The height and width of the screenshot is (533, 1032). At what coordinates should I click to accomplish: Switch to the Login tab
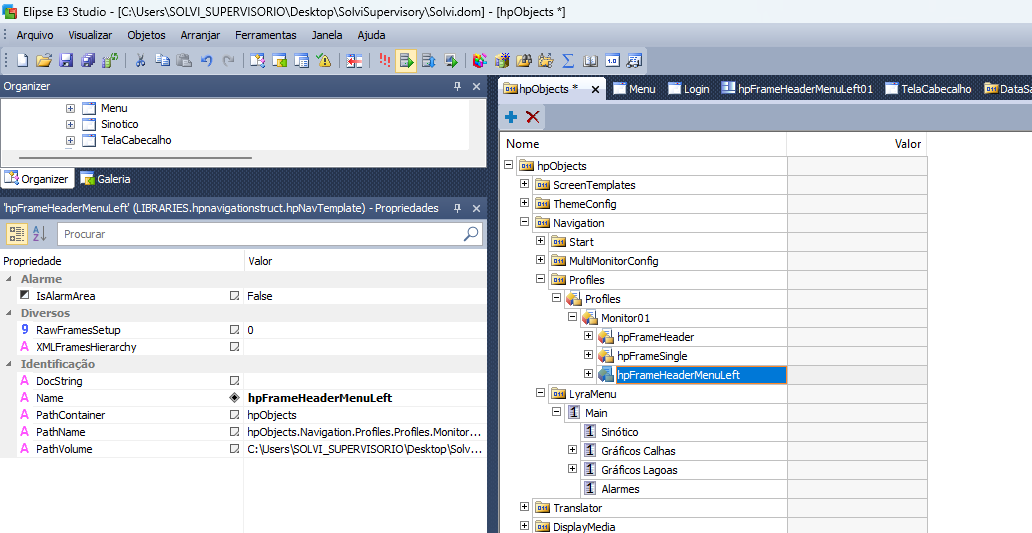tap(689, 89)
